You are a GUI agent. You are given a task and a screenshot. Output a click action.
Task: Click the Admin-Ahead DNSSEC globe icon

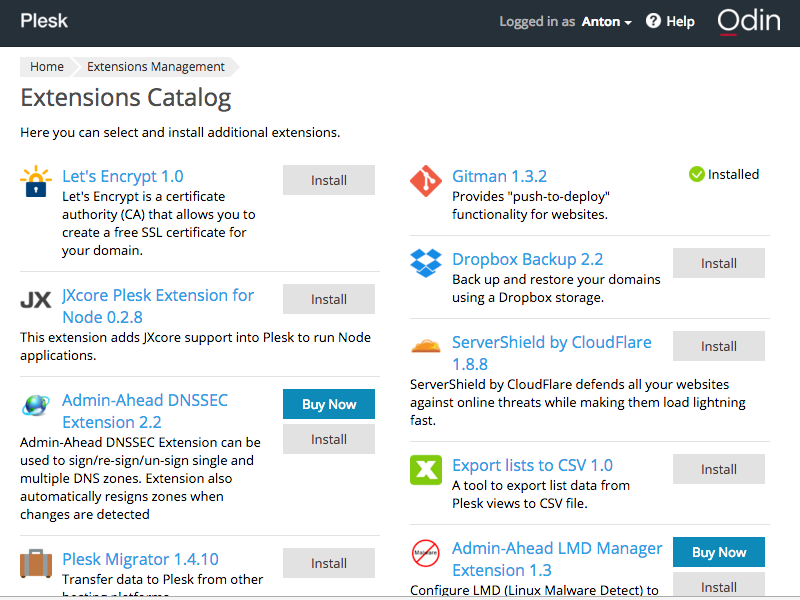[36, 405]
